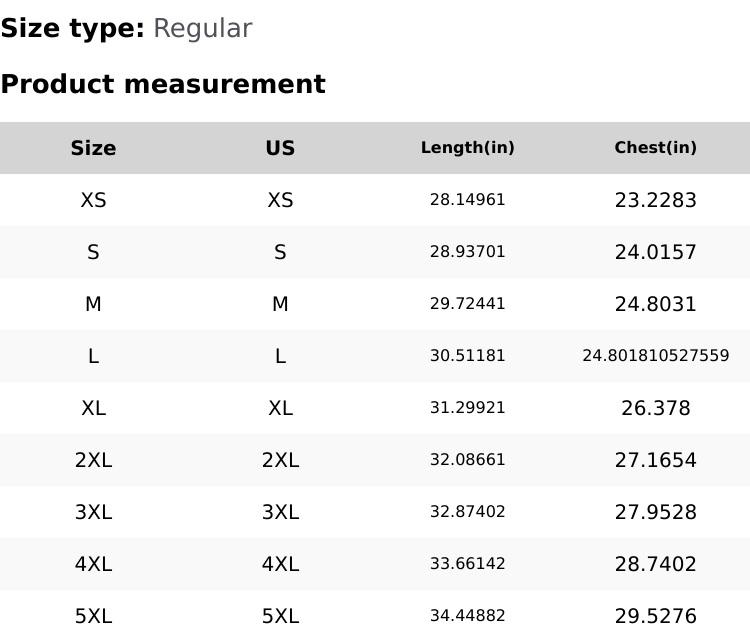The width and height of the screenshot is (750, 642).
Task: Click length value 32.87402
Action: pyautogui.click(x=467, y=512)
